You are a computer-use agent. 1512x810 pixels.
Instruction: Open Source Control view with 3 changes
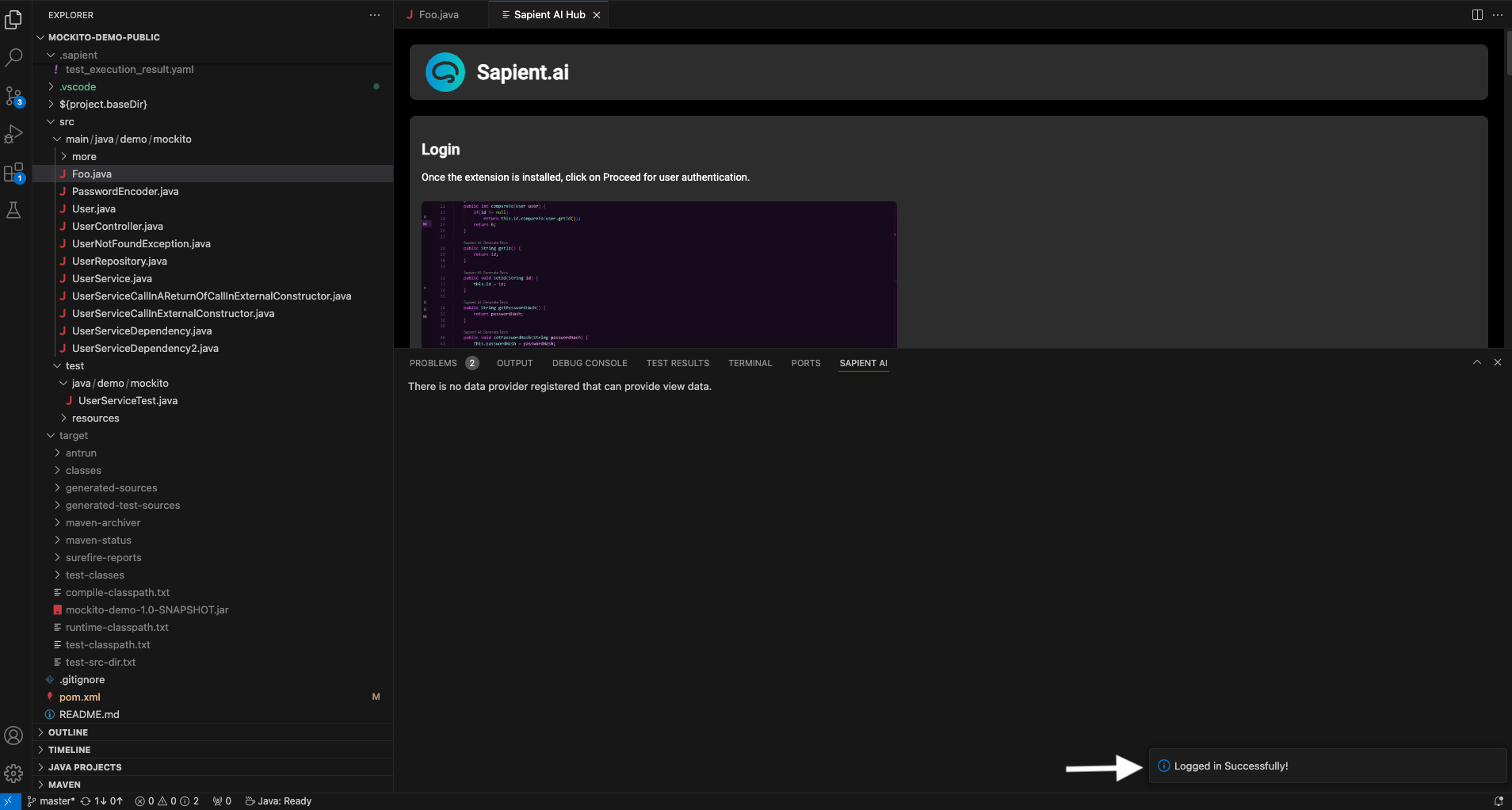(13, 96)
